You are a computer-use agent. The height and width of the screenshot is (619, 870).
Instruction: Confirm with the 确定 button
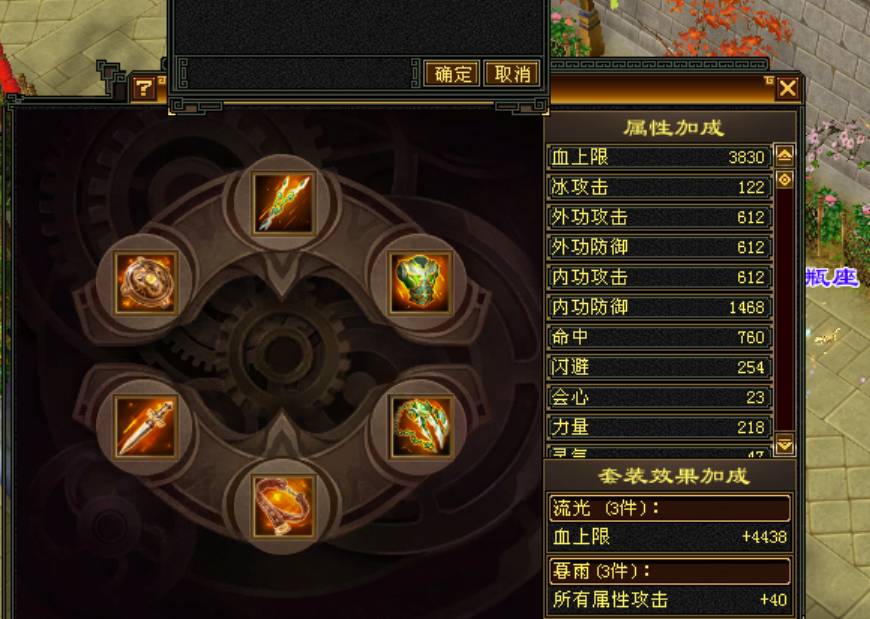click(452, 73)
